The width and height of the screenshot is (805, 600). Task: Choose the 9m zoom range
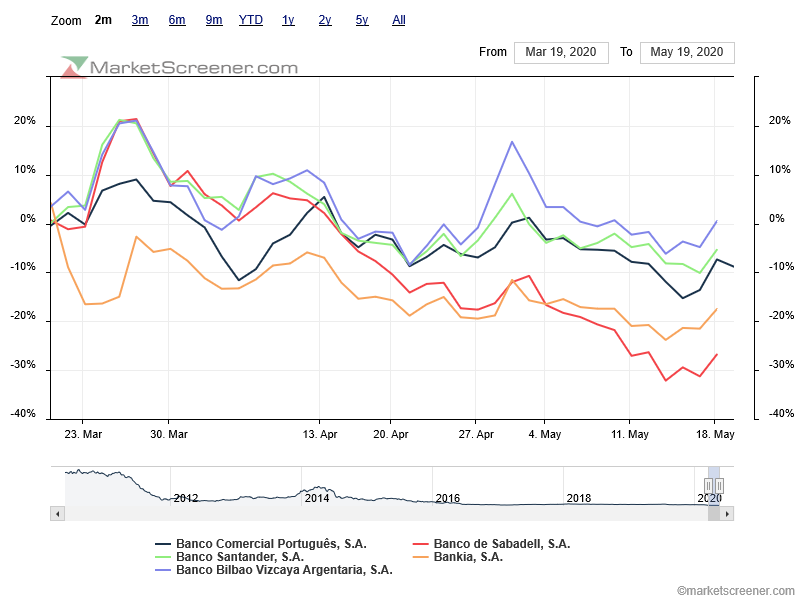tap(214, 20)
